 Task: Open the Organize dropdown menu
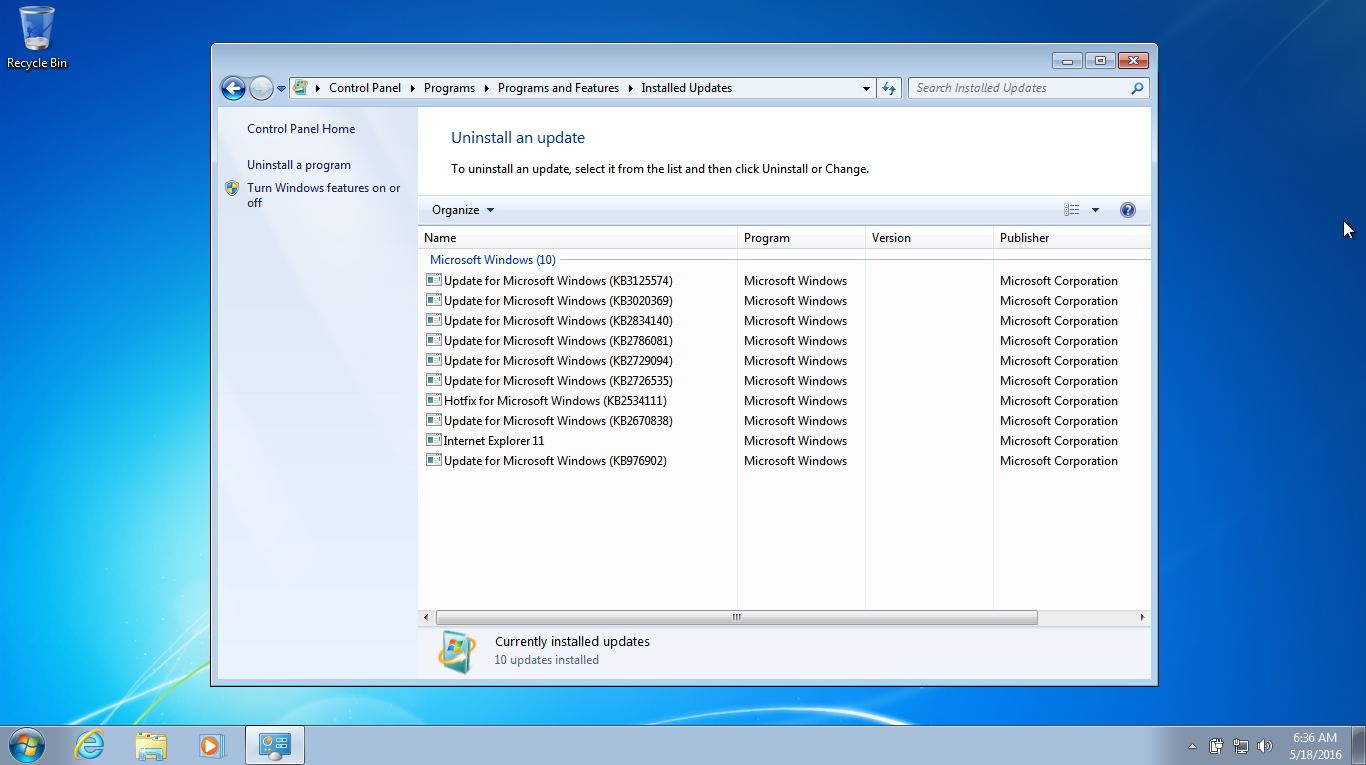pyautogui.click(x=463, y=210)
